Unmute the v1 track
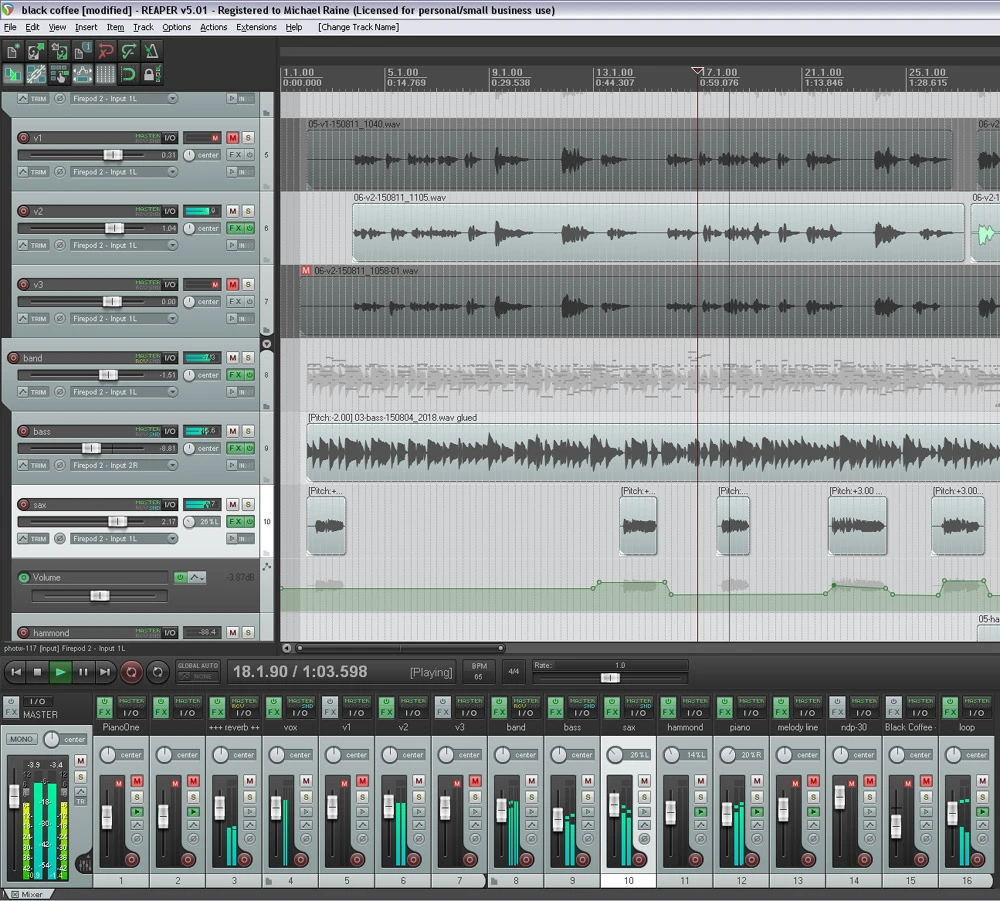 tap(232, 138)
